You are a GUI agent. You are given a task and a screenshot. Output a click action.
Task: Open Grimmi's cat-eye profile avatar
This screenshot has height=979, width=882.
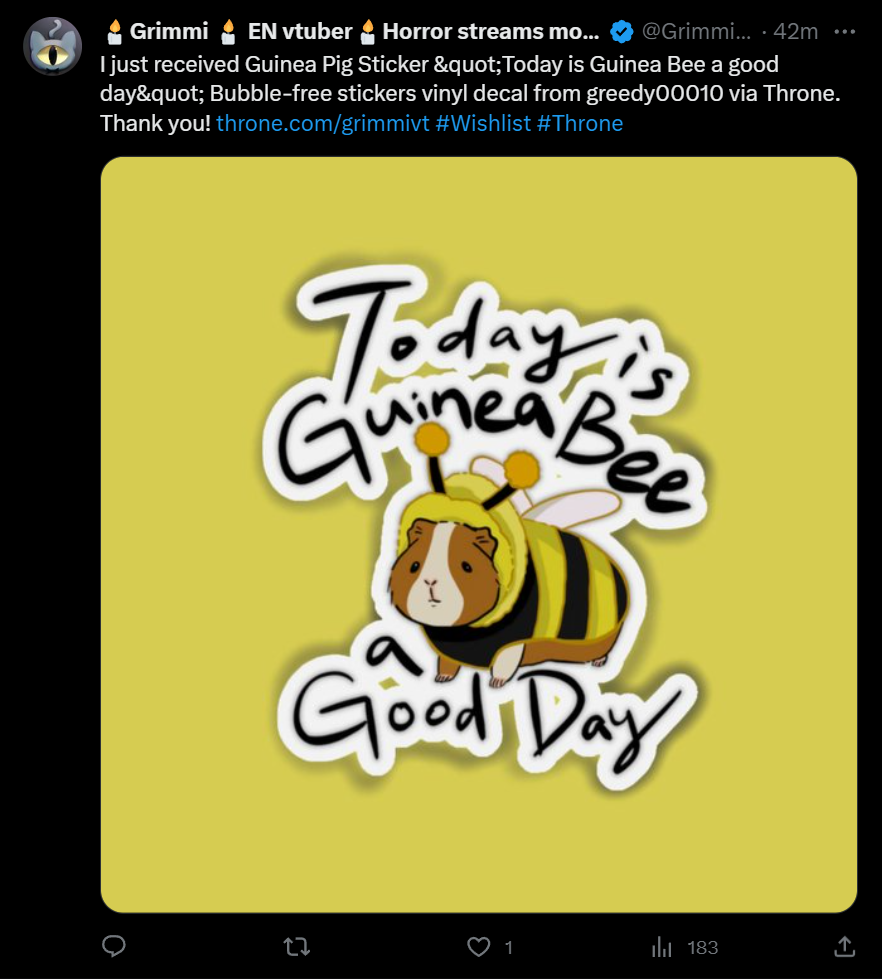[52, 46]
